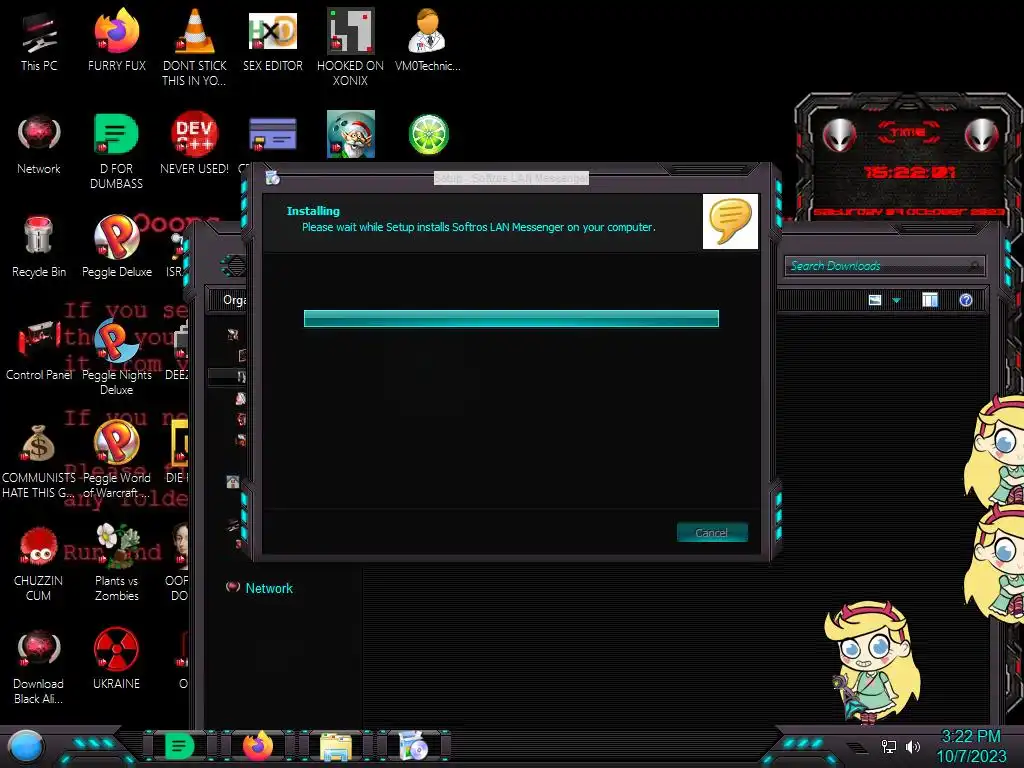Open File Explorer from the taskbar
Screen dimensions: 1024x768
336,747
